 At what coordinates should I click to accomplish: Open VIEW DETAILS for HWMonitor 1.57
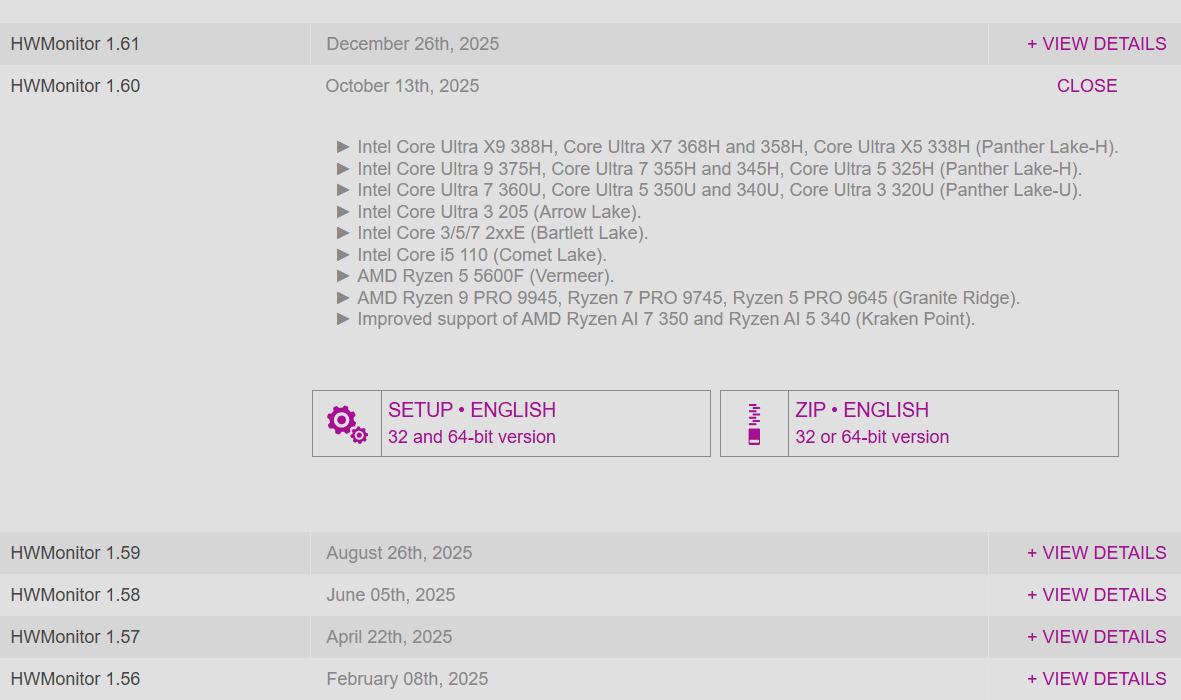tap(1096, 637)
